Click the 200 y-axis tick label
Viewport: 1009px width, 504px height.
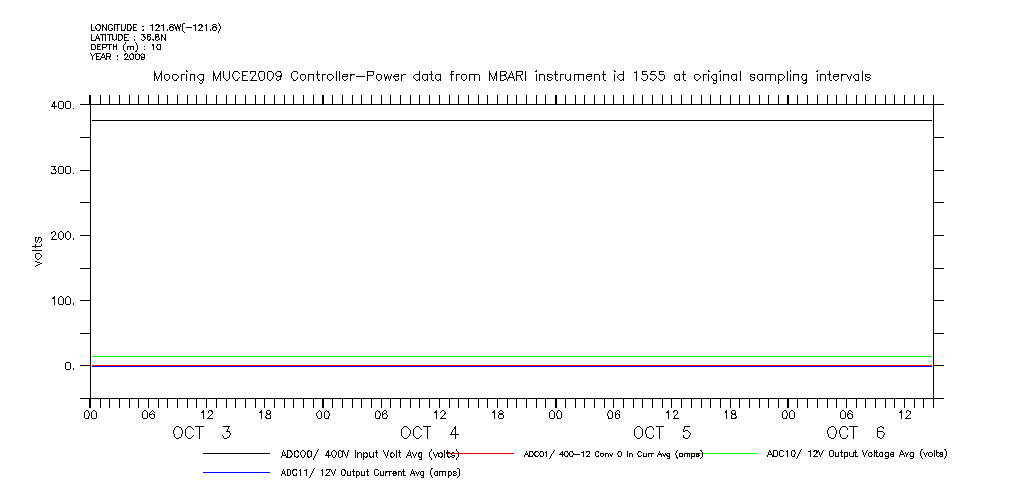62,235
